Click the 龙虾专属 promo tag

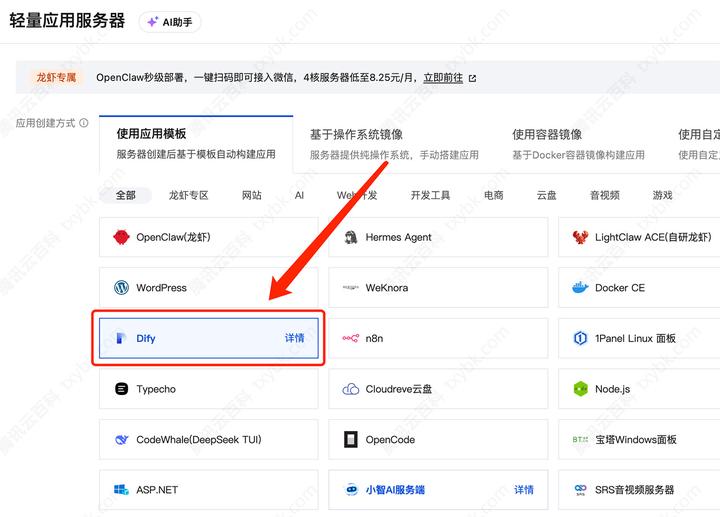point(56,77)
